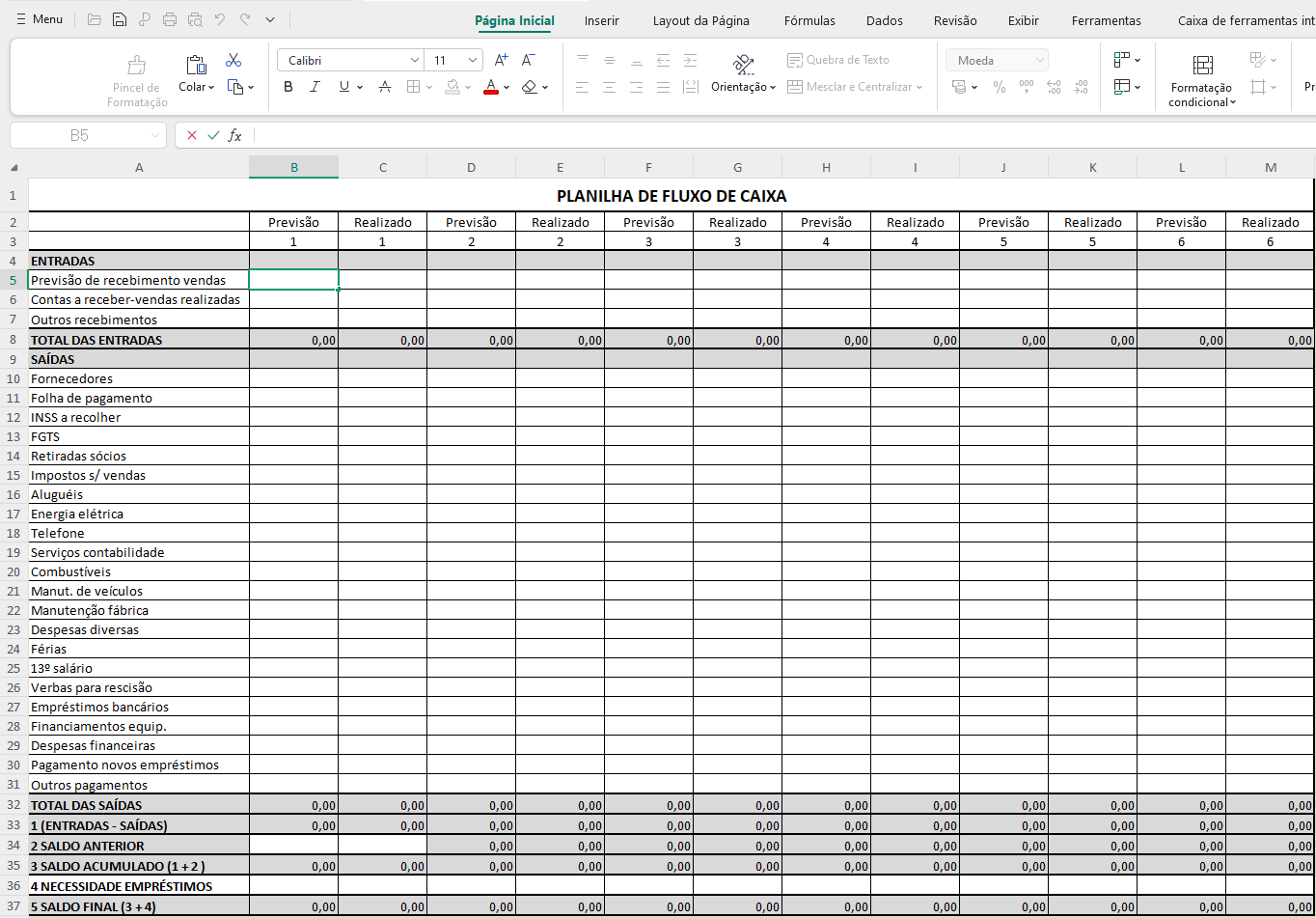
Task: Click the print icon in the toolbar
Action: (170, 18)
